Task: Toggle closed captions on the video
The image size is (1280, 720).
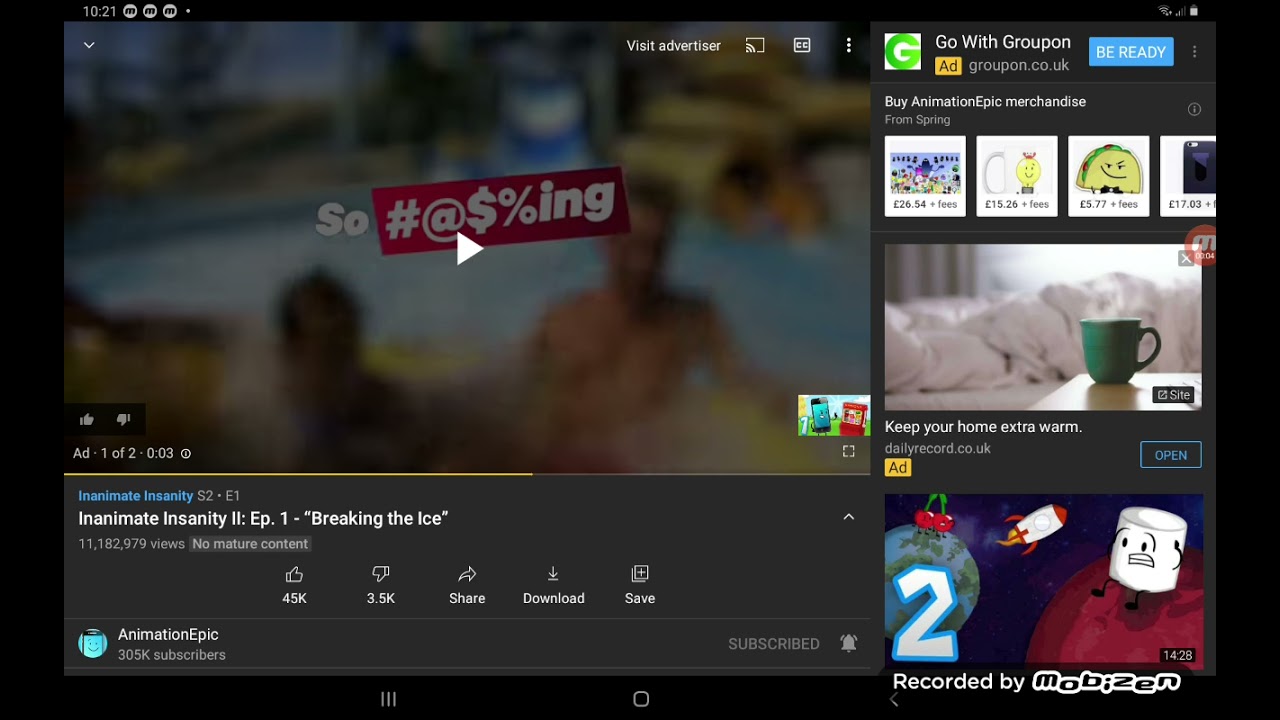Action: (802, 45)
